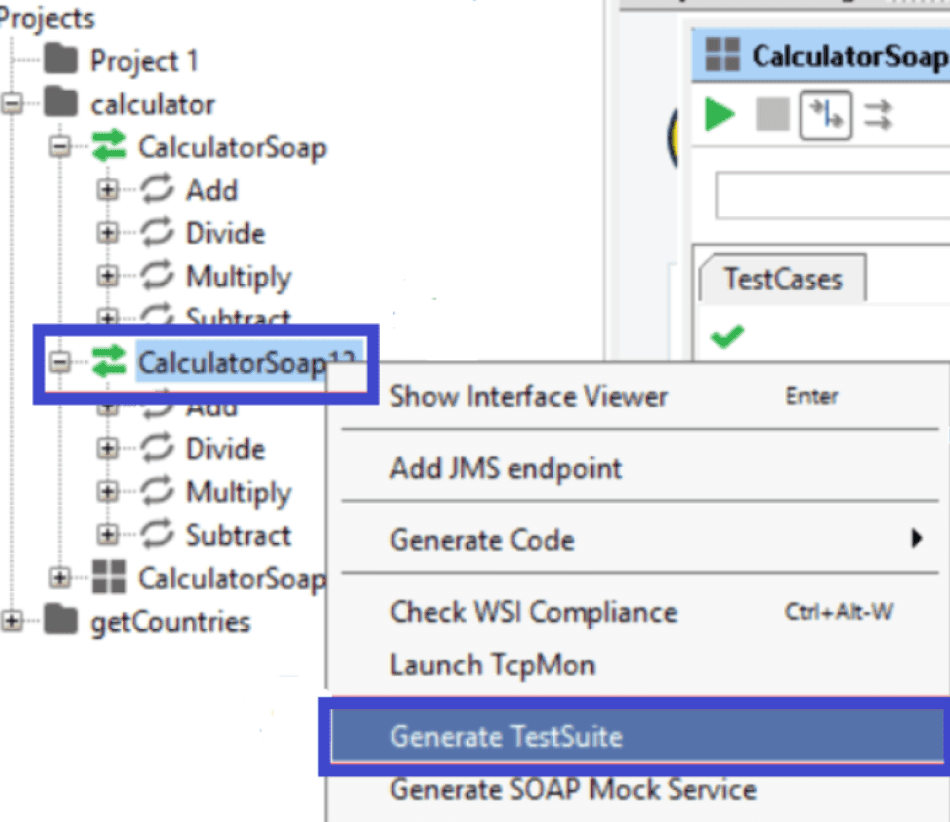Choose Generate TestSuite from context menu

click(506, 737)
